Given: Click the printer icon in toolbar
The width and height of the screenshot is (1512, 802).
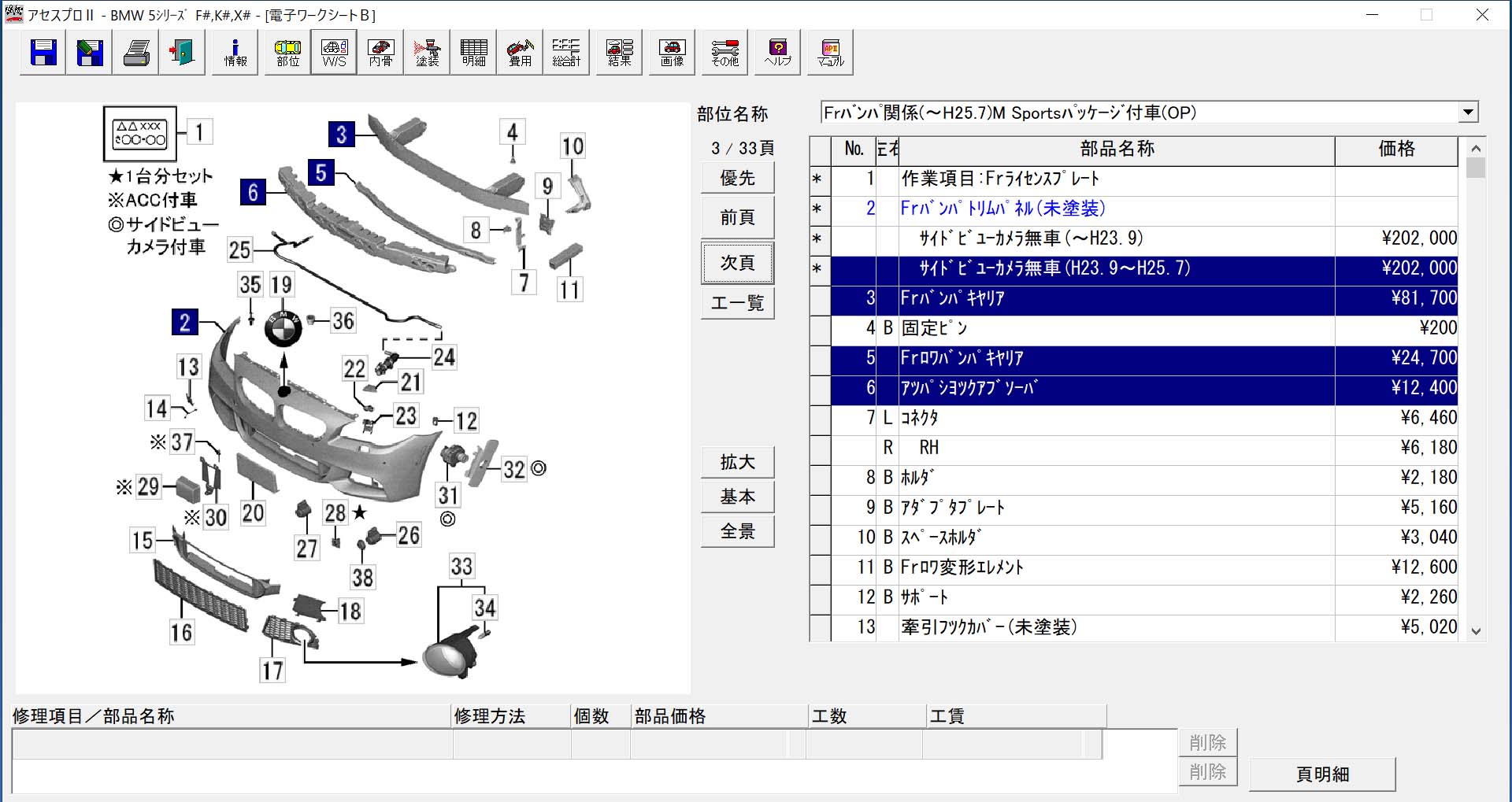Looking at the screenshot, I should coord(136,53).
